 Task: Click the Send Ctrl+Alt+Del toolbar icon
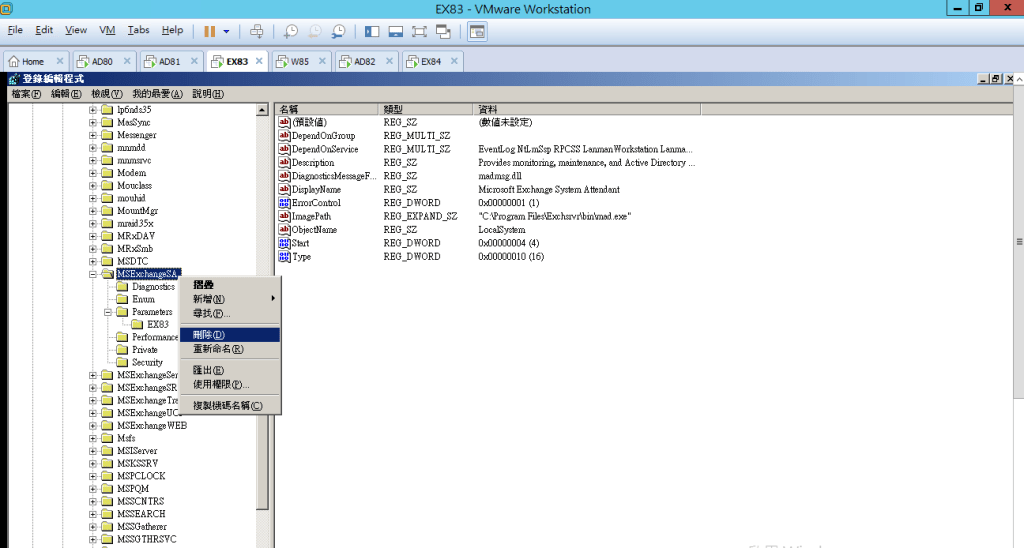pyautogui.click(x=257, y=31)
